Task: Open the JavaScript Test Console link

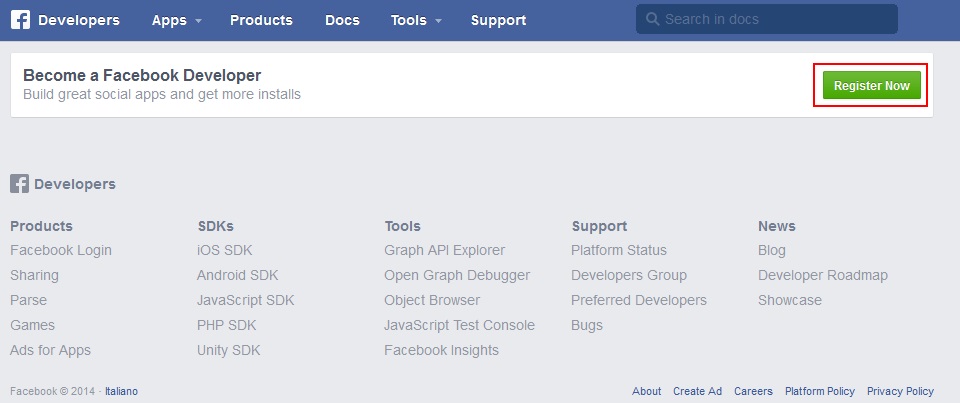Action: pos(459,325)
